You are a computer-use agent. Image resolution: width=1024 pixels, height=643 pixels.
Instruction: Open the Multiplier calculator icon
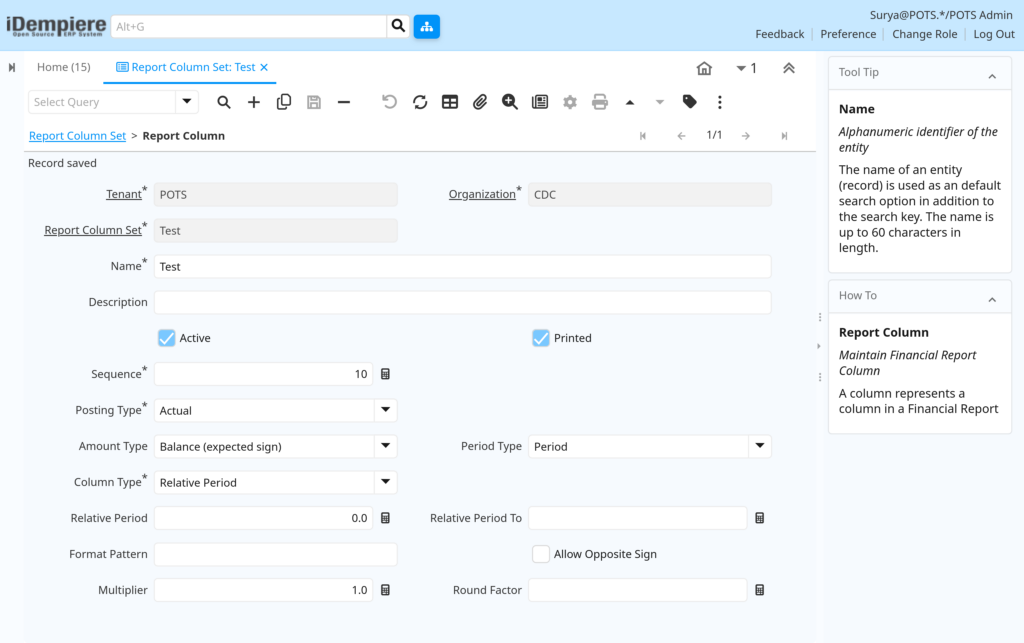[385, 589]
